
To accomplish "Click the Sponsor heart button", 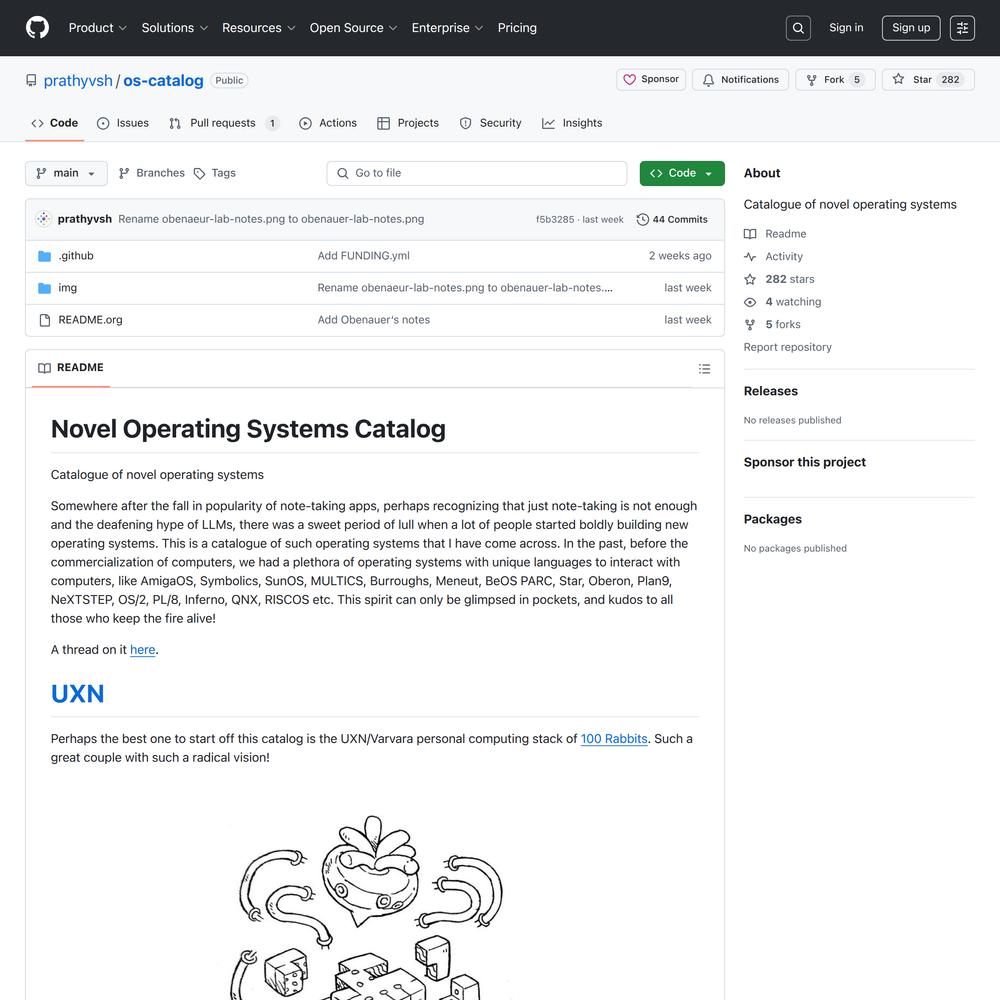I will coord(651,80).
